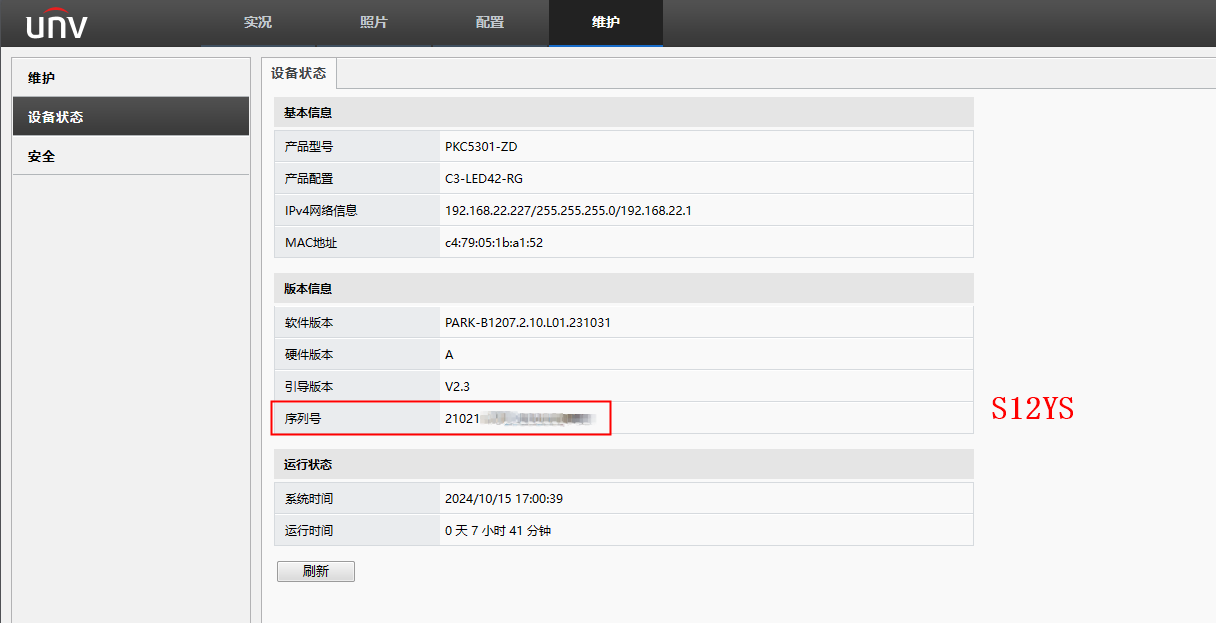This screenshot has height=623, width=1216.
Task: Select uptime value 0 天 7 小时 41 分钟
Action: (498, 530)
